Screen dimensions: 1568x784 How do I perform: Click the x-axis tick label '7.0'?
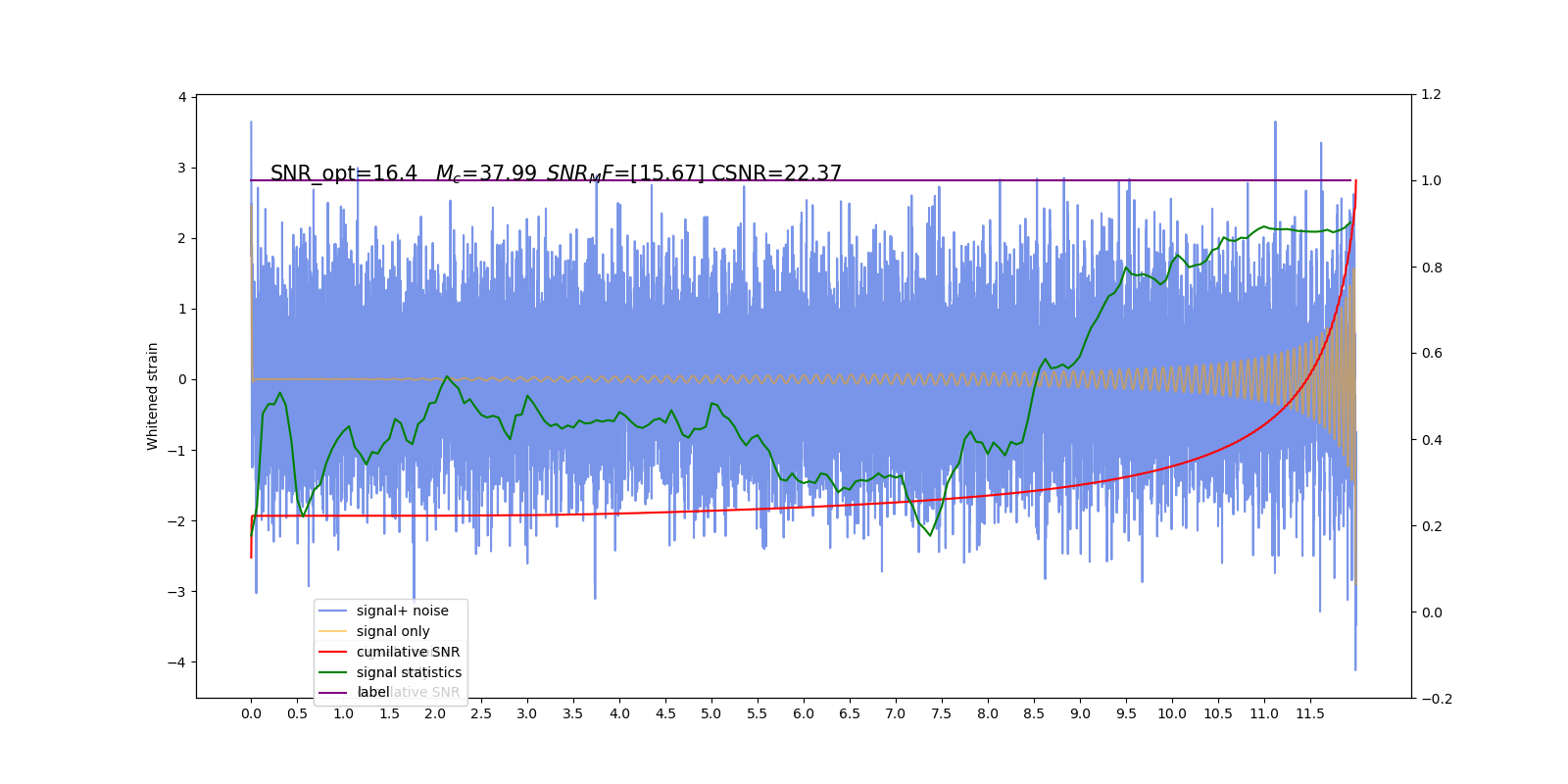coord(896,713)
